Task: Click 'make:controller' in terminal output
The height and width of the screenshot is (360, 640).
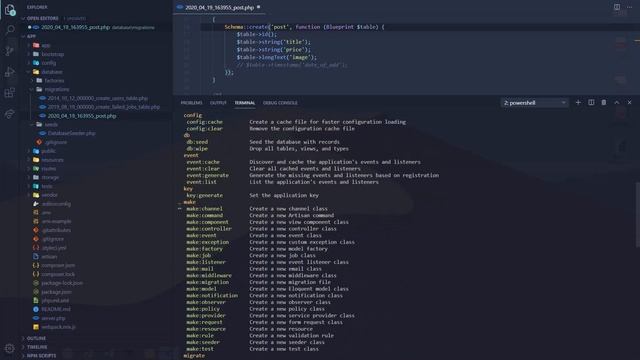Action: [x=209, y=229]
